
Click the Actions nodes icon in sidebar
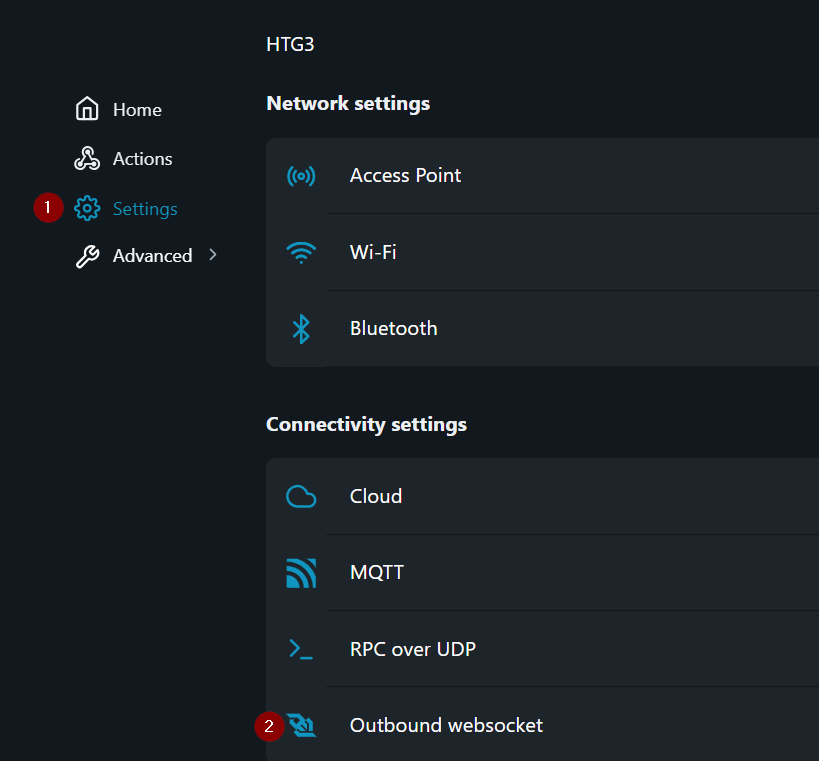point(88,158)
